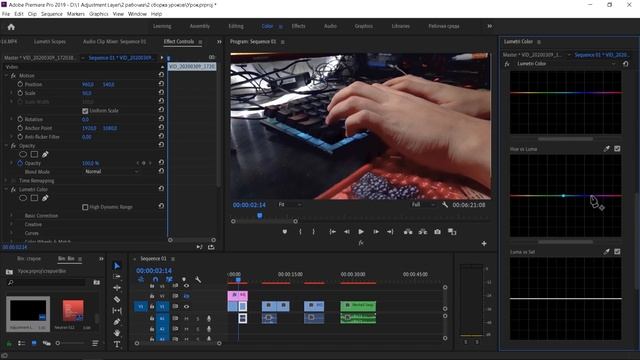Screen dimensions: 640x360
Task: Select the Hand tool
Action: pos(117,333)
